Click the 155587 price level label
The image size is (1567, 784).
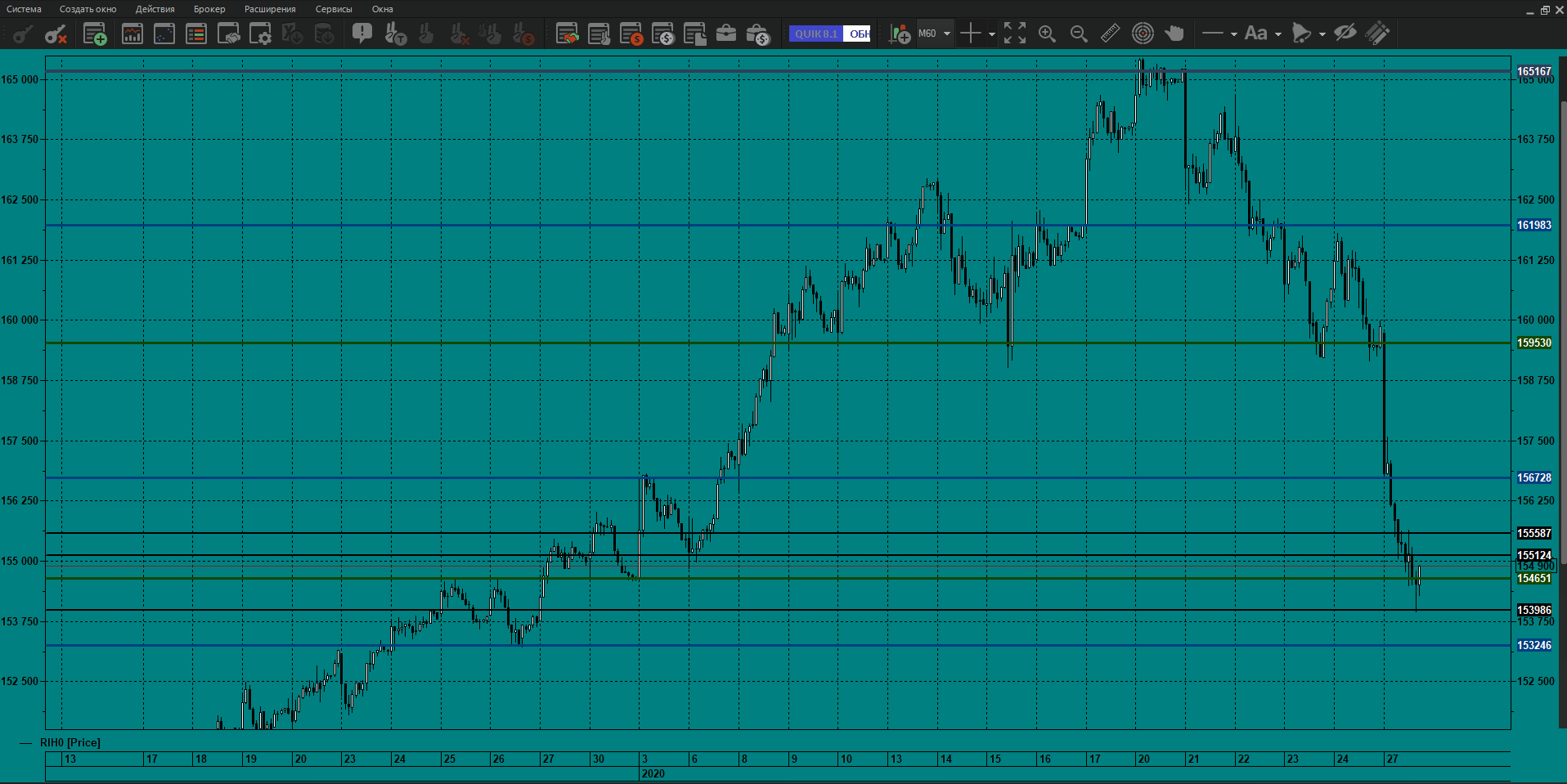[1534, 533]
